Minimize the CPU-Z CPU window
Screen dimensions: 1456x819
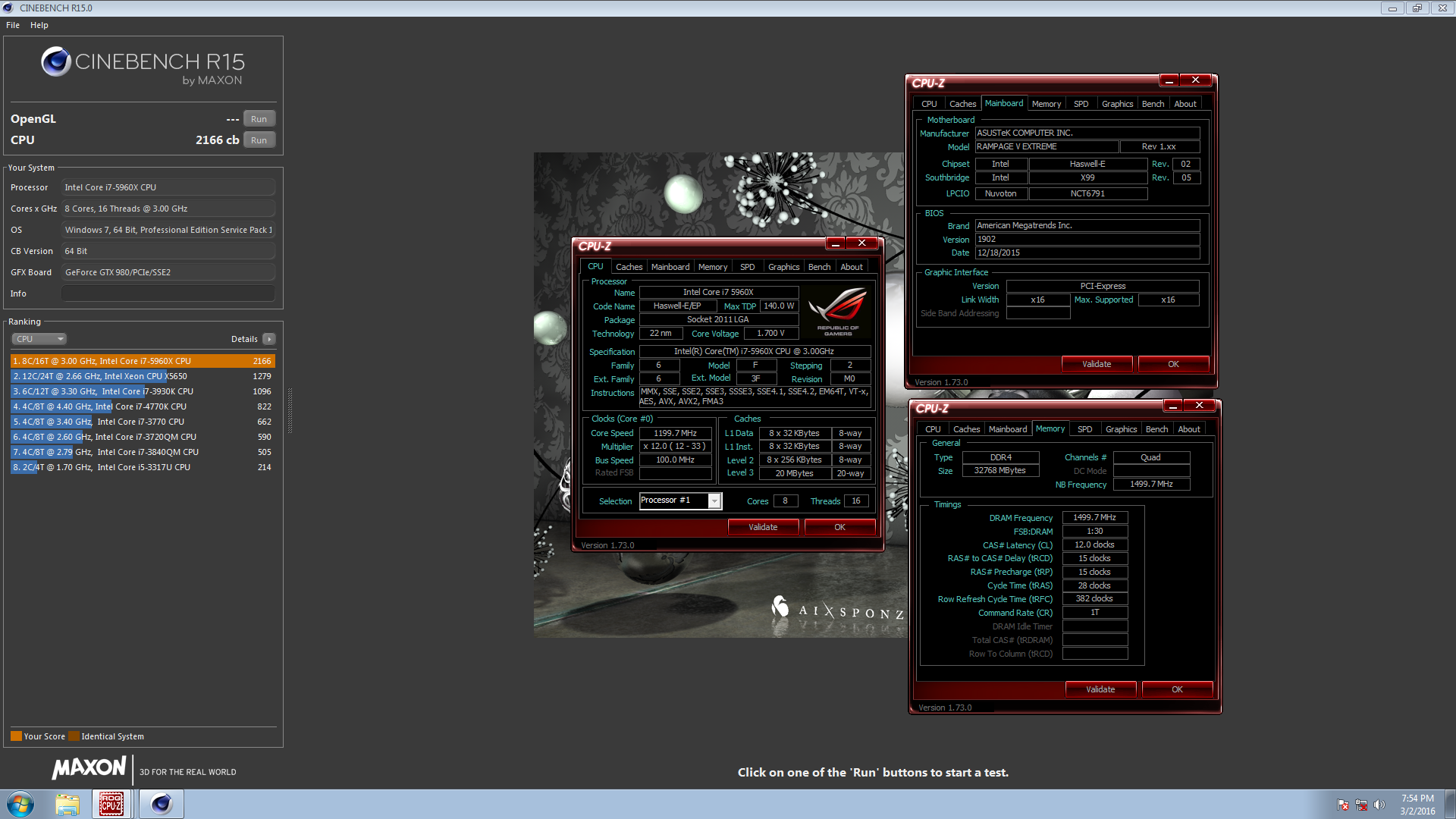tap(836, 243)
